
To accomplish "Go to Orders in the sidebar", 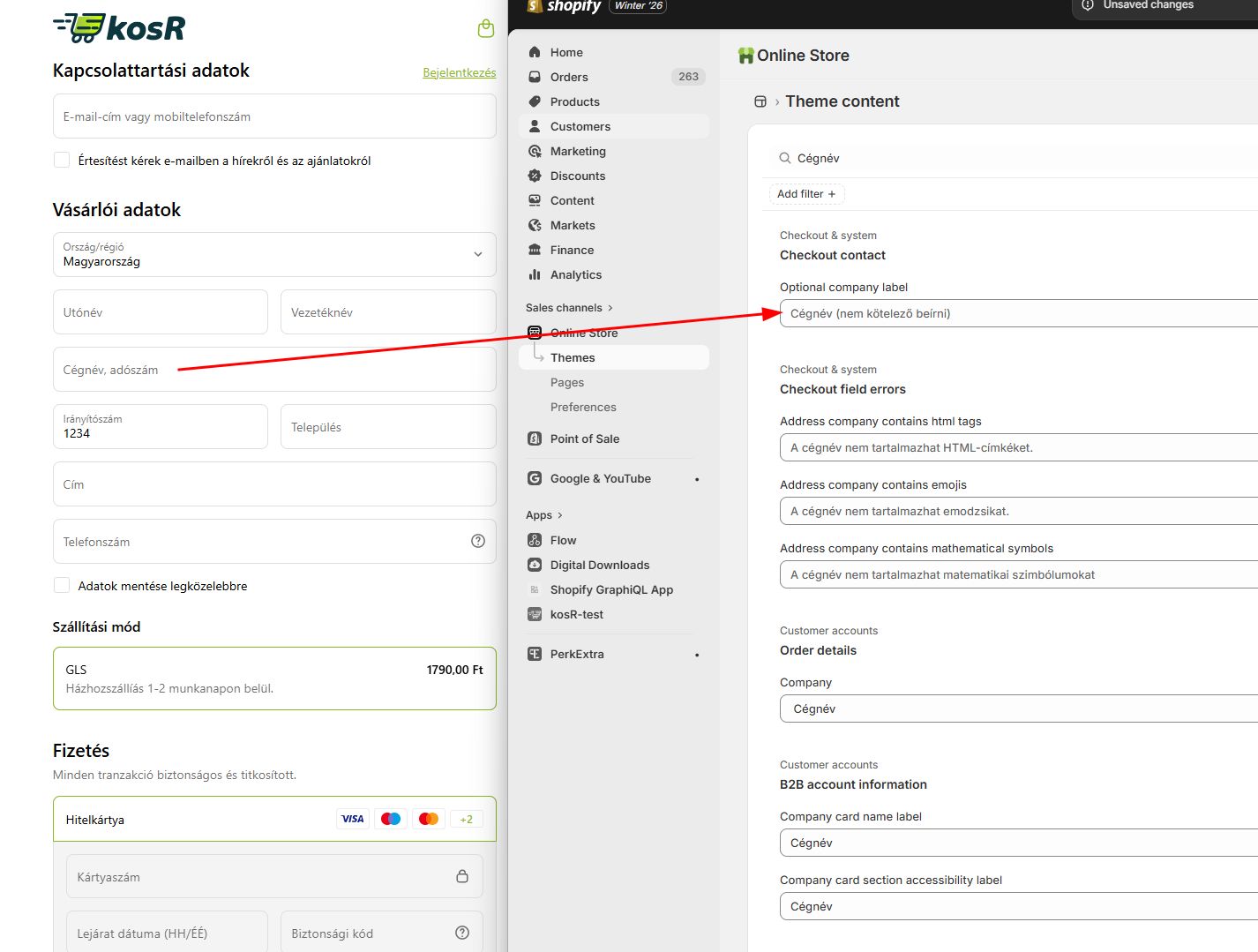I will pyautogui.click(x=569, y=77).
